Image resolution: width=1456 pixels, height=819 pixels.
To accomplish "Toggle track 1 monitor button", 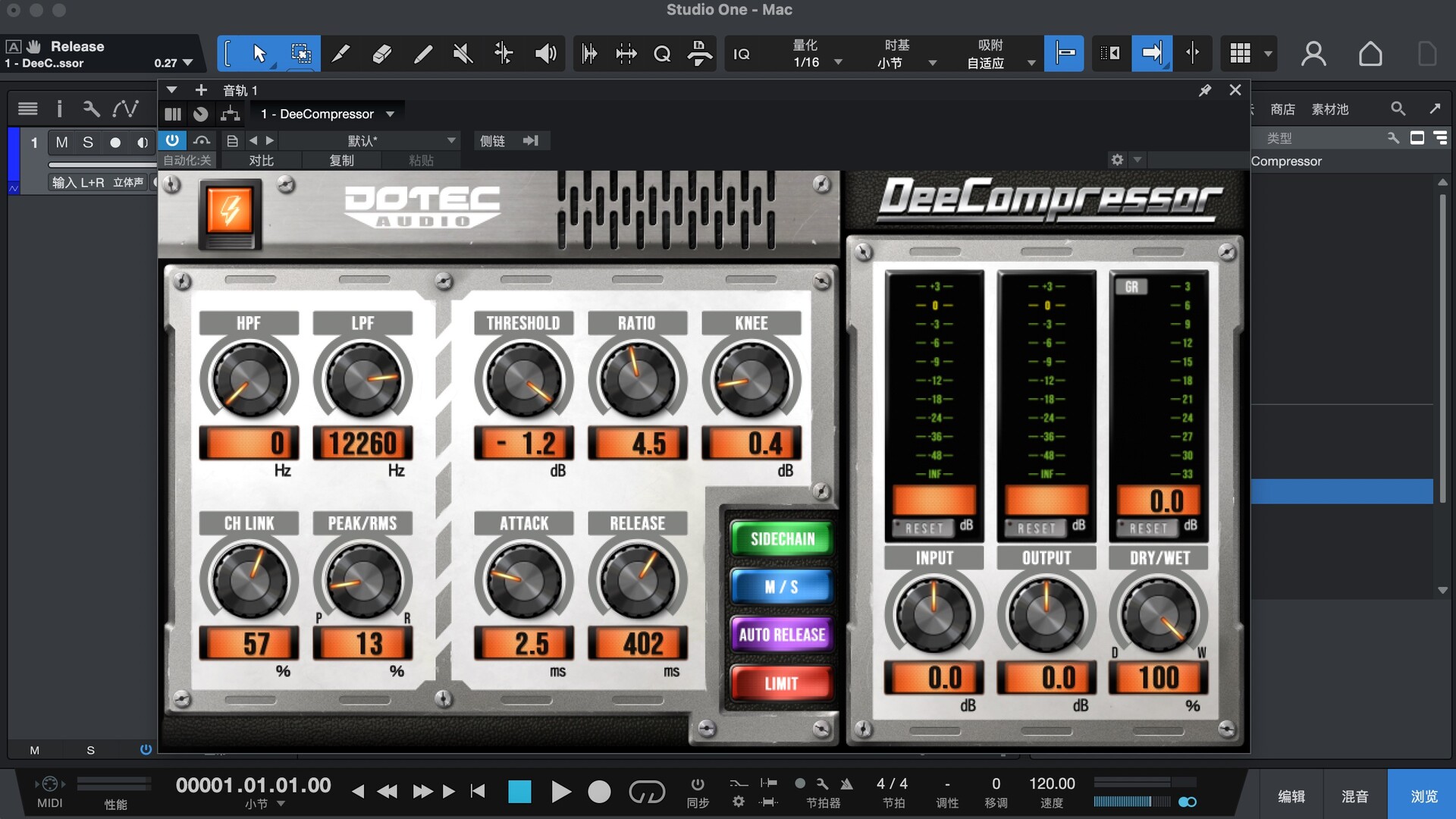I will click(x=142, y=143).
